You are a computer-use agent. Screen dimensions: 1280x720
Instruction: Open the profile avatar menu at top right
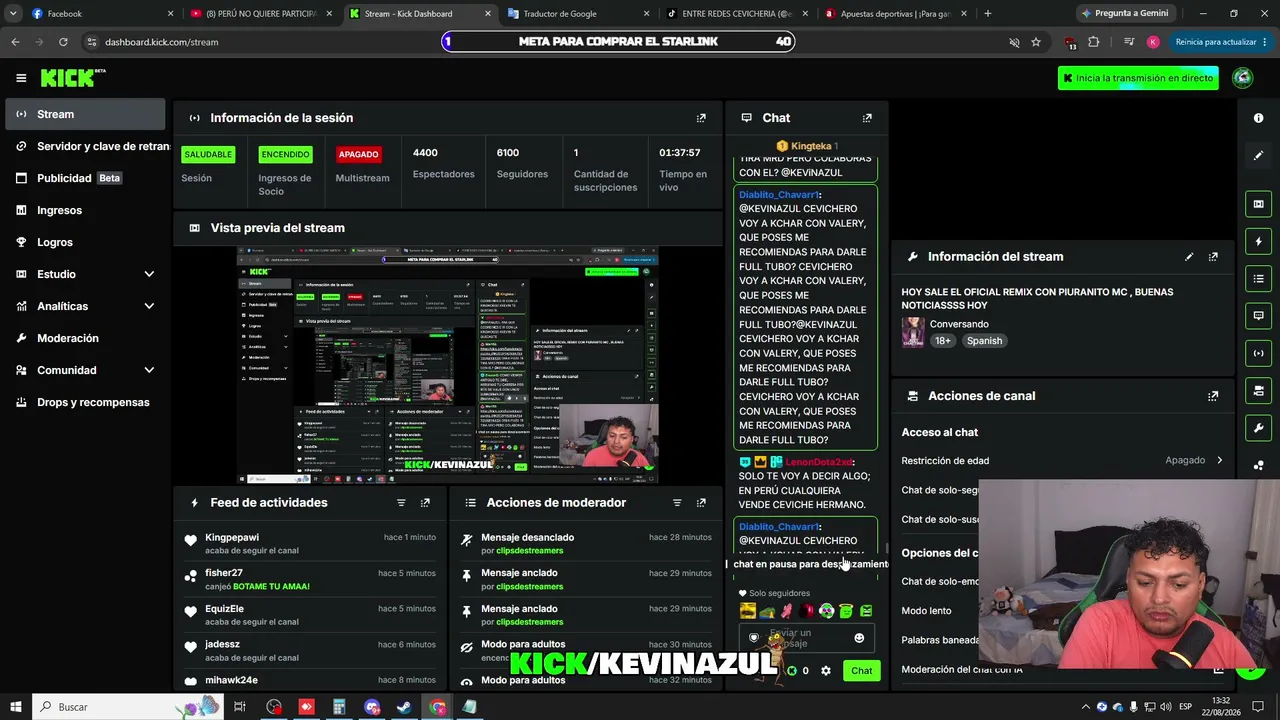click(x=1242, y=78)
